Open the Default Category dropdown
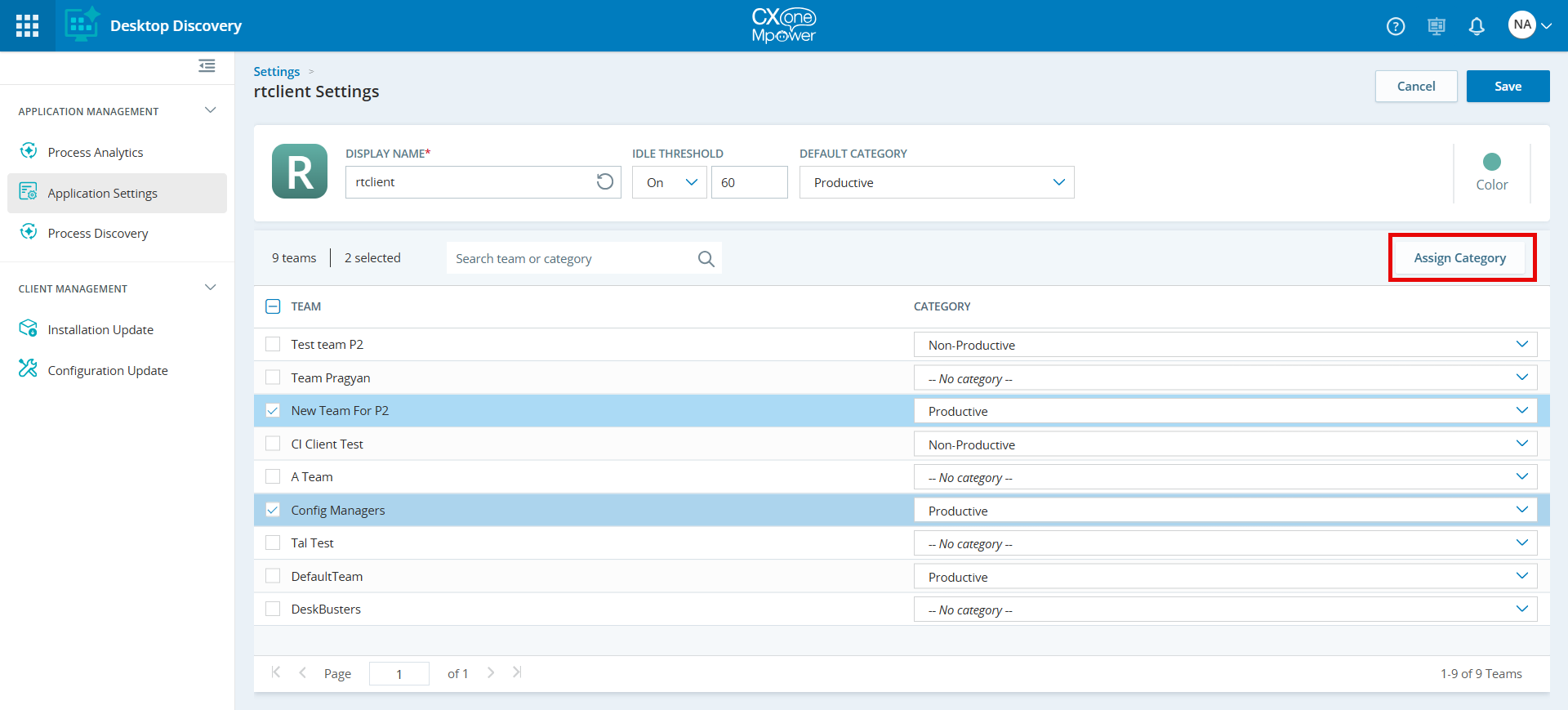 pos(937,182)
